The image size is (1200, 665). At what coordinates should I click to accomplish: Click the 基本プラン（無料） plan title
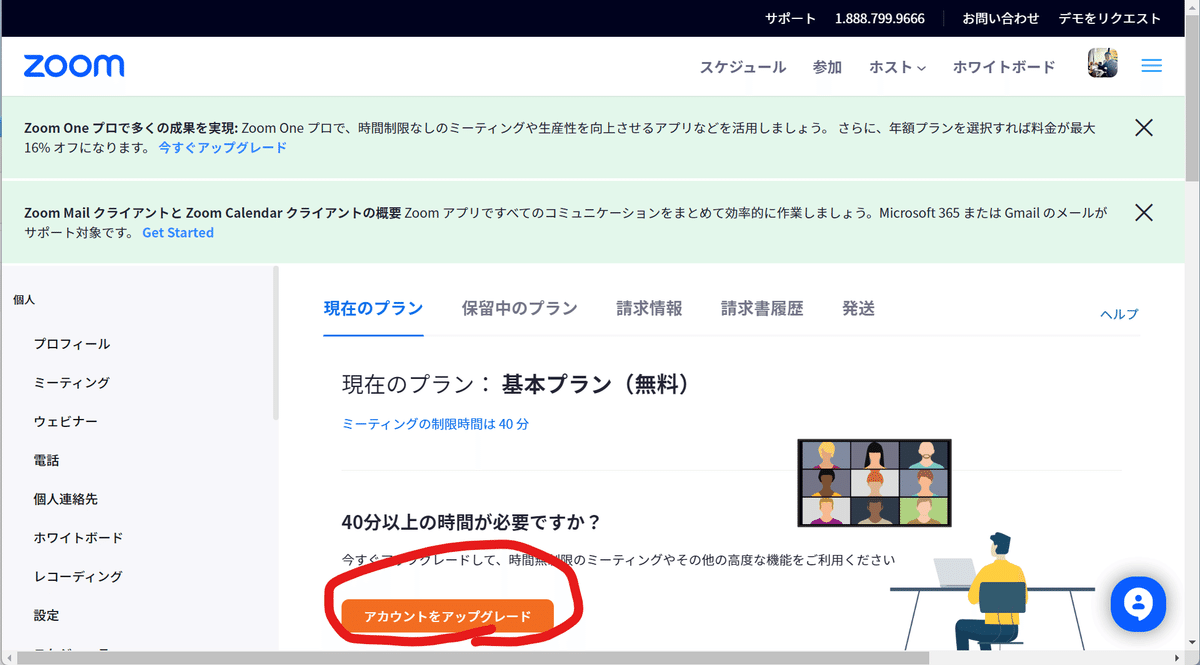click(x=596, y=384)
